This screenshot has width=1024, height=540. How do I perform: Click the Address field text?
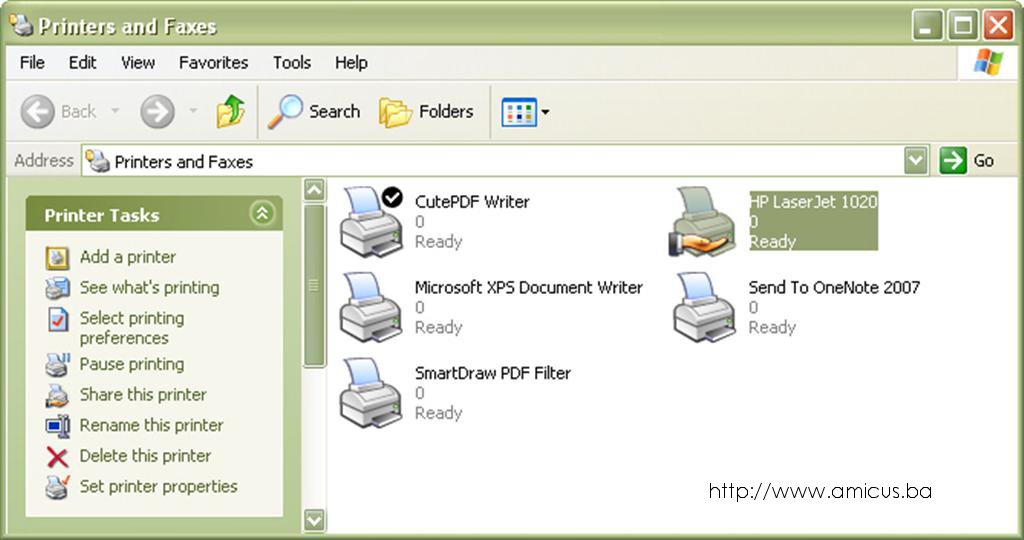pyautogui.click(x=184, y=161)
